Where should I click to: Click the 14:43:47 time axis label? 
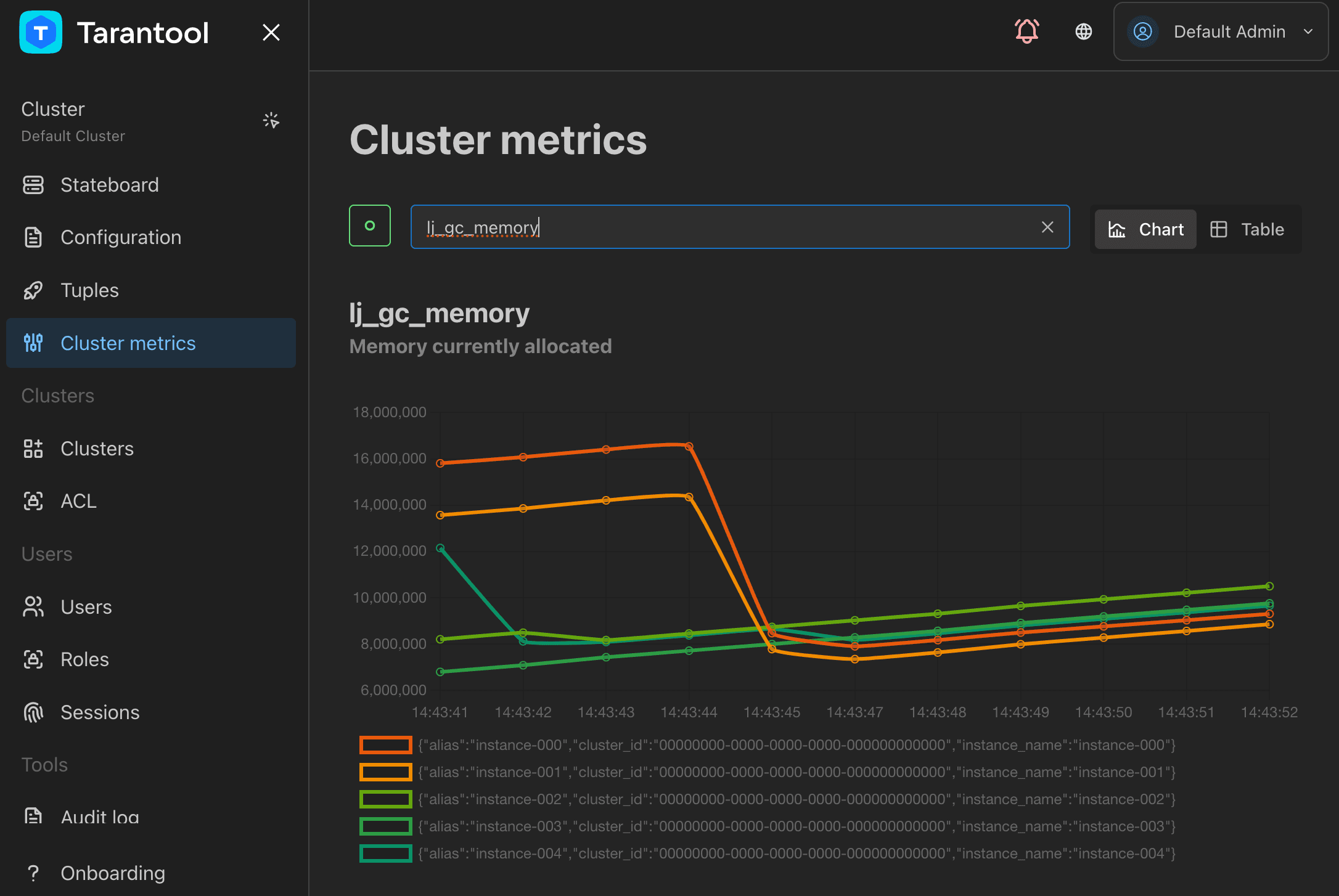point(854,712)
